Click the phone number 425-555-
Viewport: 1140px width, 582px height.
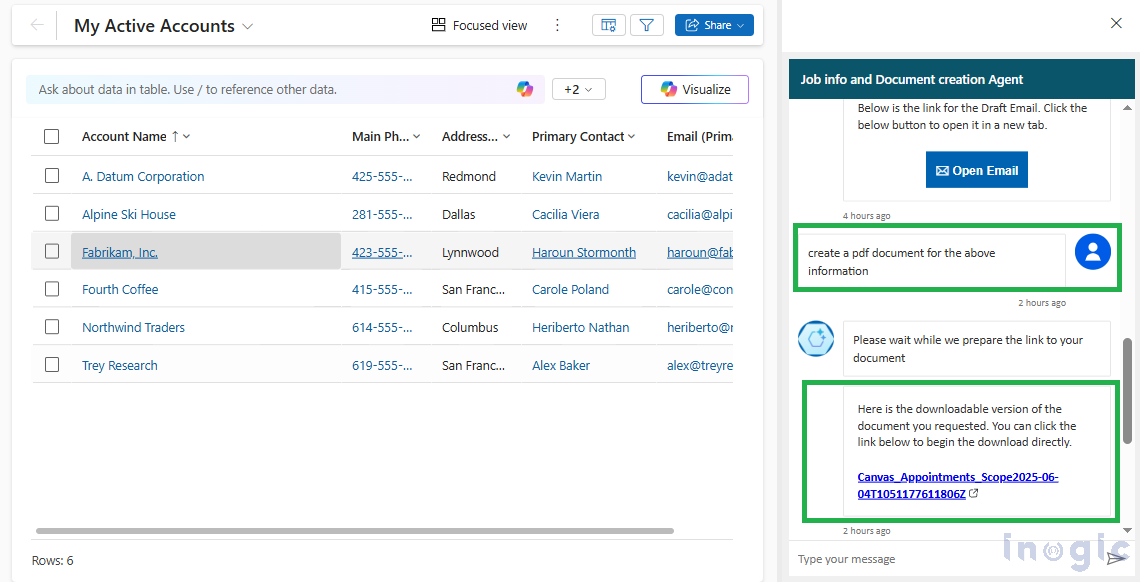[x=382, y=177]
